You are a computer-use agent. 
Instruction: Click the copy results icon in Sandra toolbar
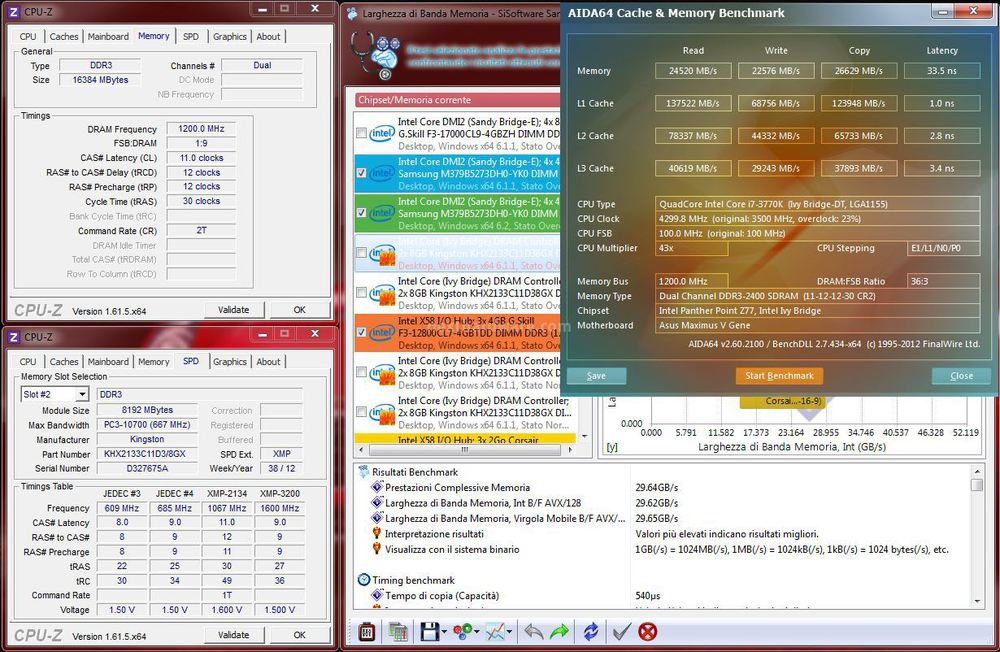[x=398, y=632]
